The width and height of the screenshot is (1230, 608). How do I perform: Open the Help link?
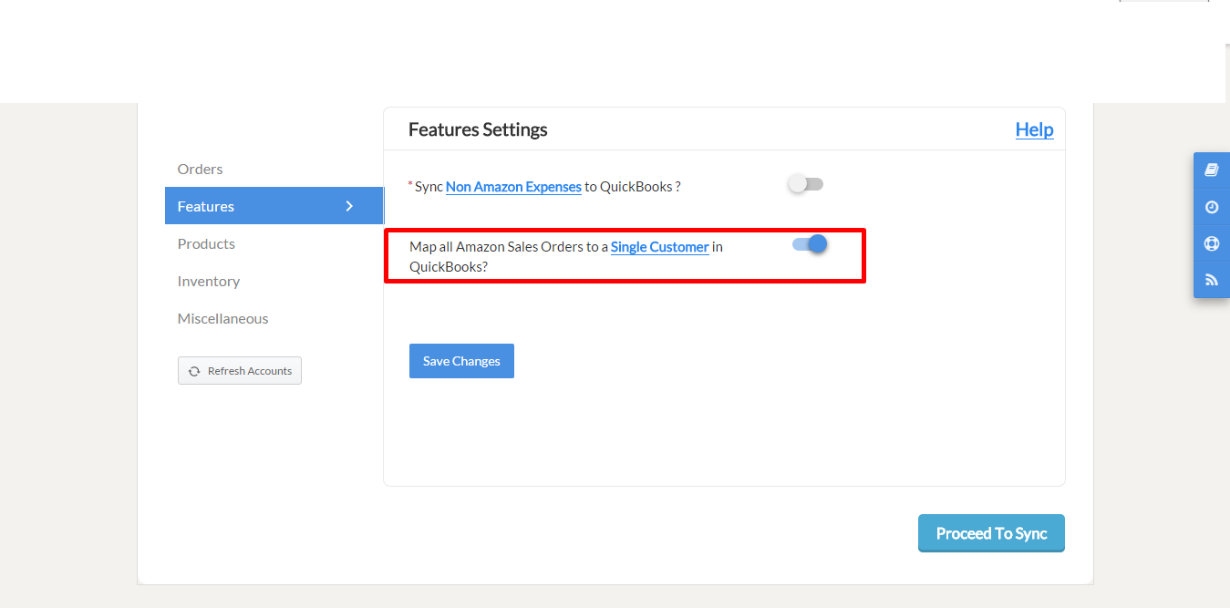coord(1034,129)
